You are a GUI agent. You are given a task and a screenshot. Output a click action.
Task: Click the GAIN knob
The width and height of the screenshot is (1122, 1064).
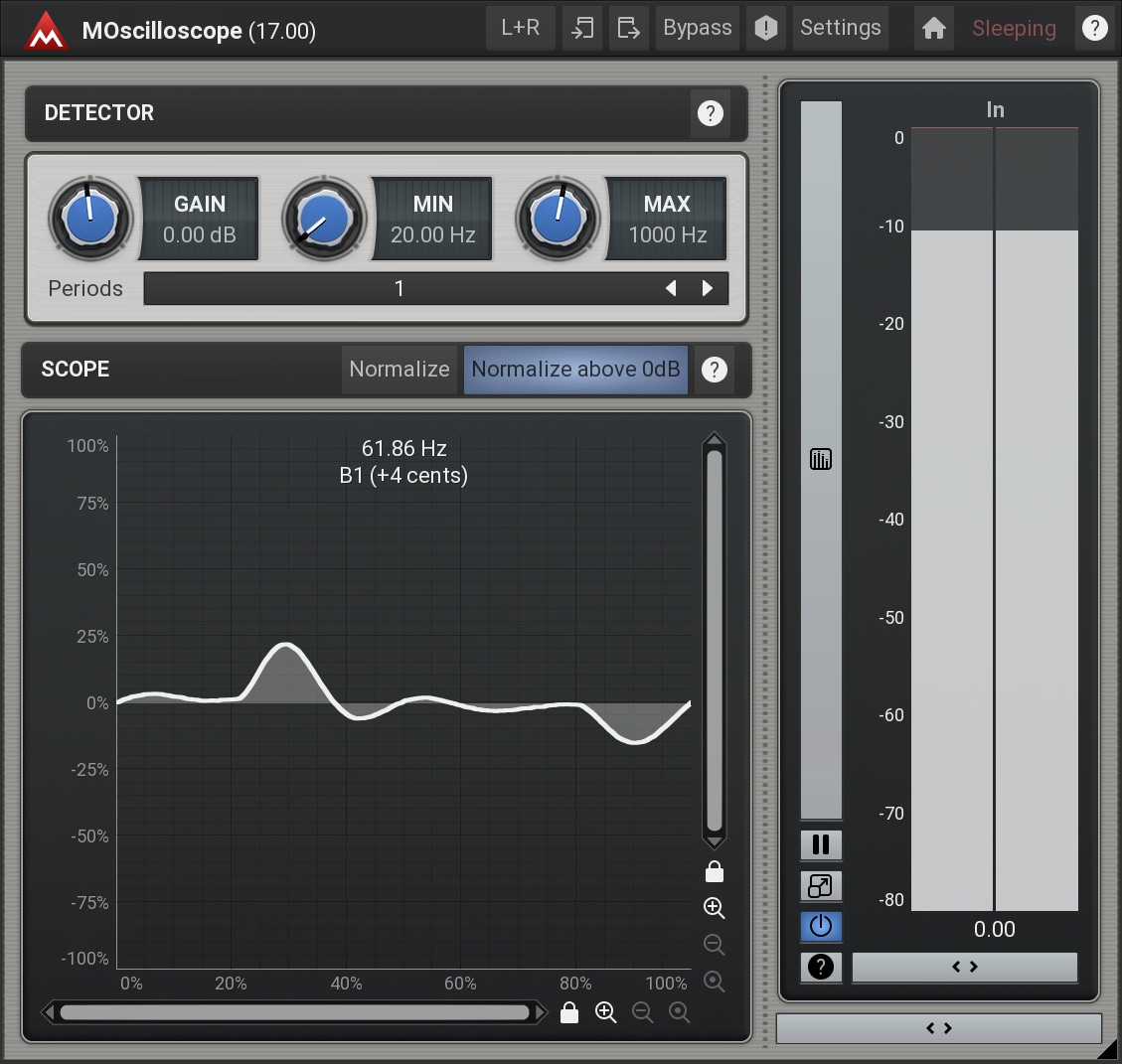[x=90, y=219]
